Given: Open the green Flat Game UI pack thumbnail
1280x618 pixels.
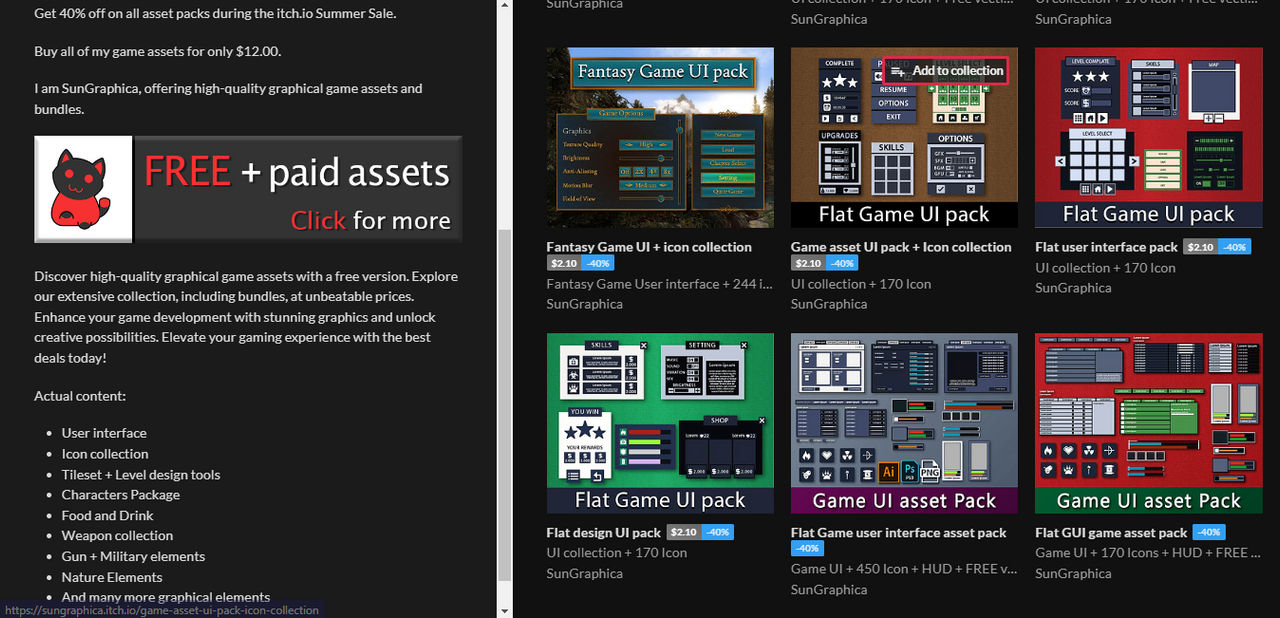Looking at the screenshot, I should pyautogui.click(x=660, y=423).
